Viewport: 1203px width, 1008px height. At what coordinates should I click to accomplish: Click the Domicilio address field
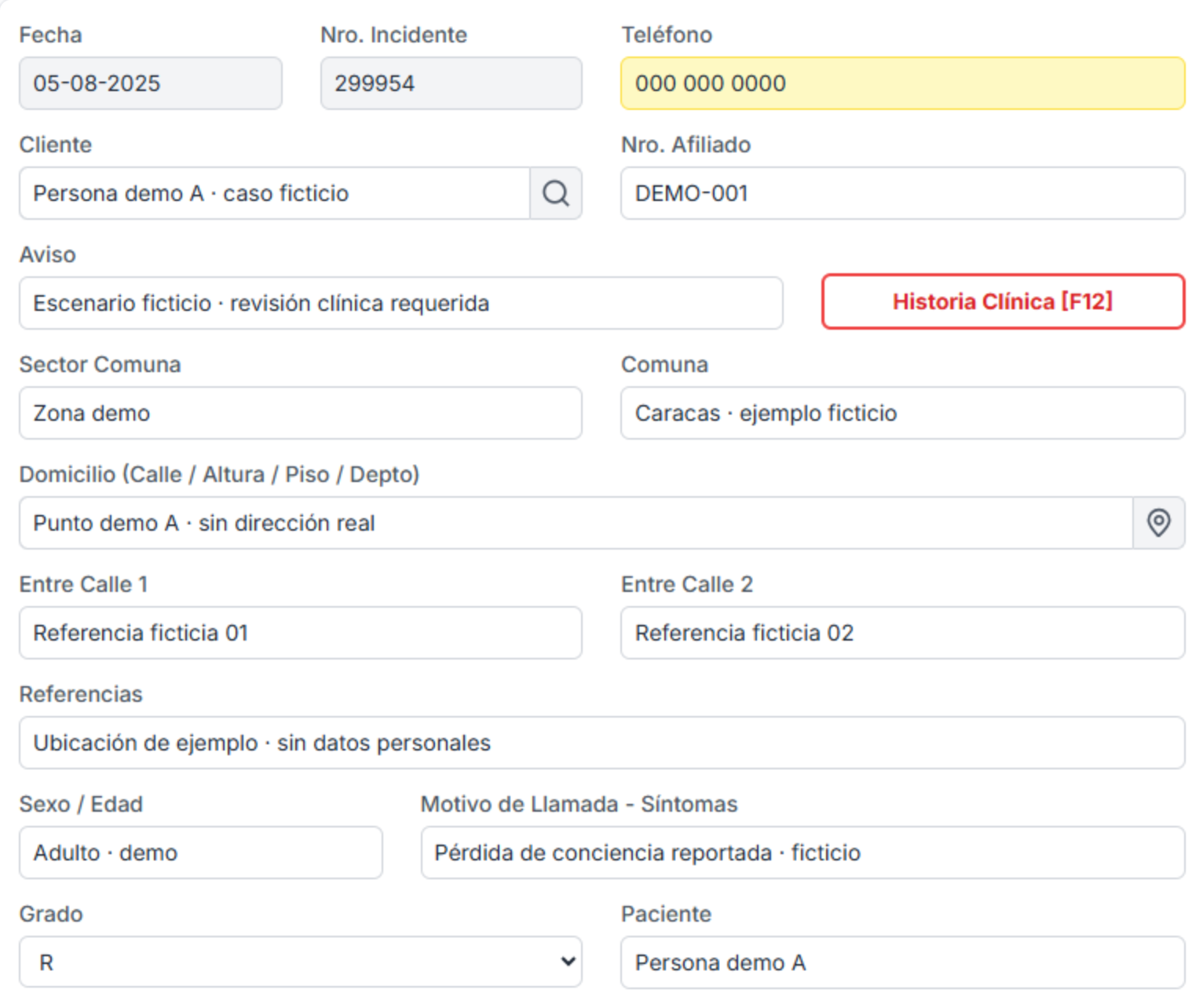[x=576, y=523]
